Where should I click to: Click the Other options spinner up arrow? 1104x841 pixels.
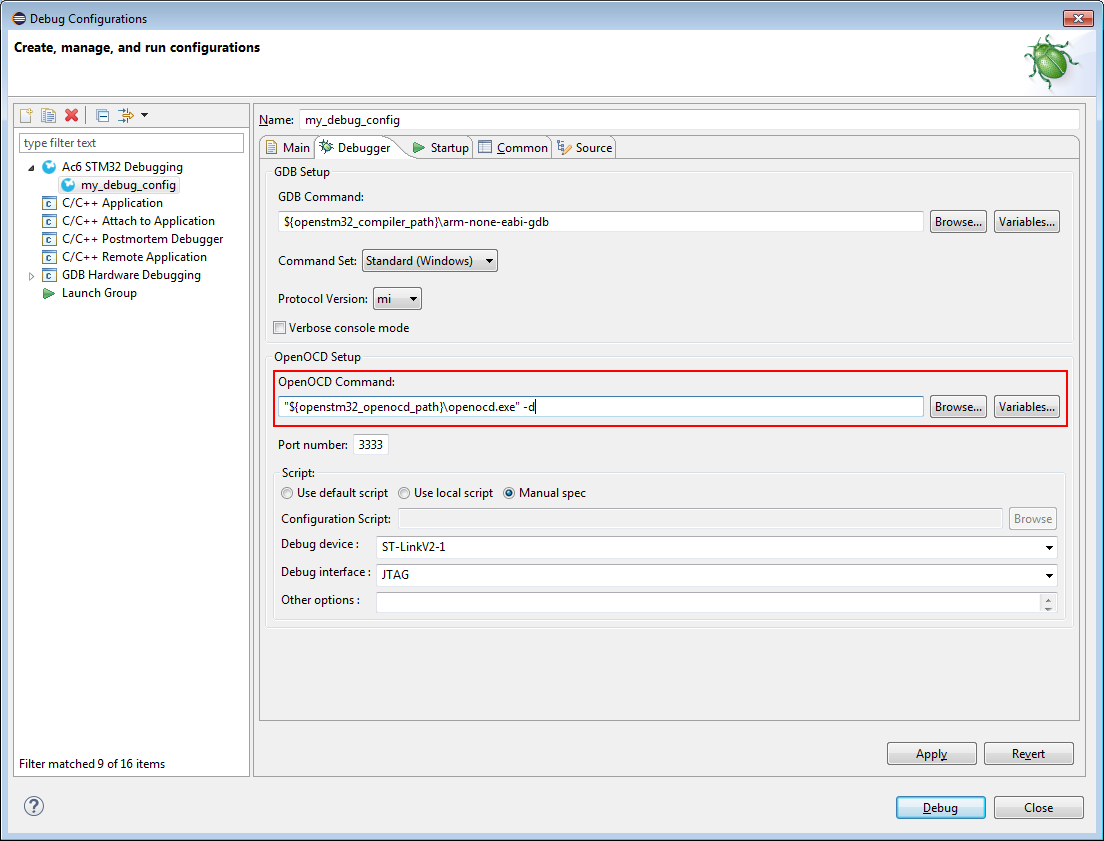tap(1047, 598)
